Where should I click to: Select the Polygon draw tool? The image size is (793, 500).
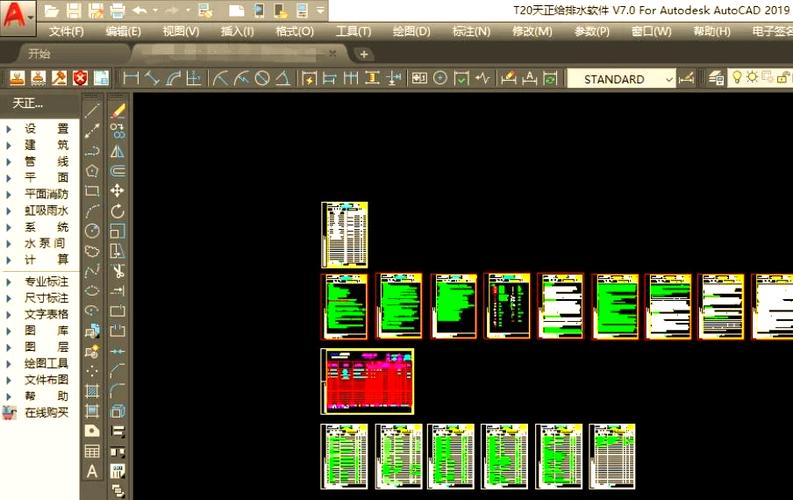pyautogui.click(x=92, y=171)
